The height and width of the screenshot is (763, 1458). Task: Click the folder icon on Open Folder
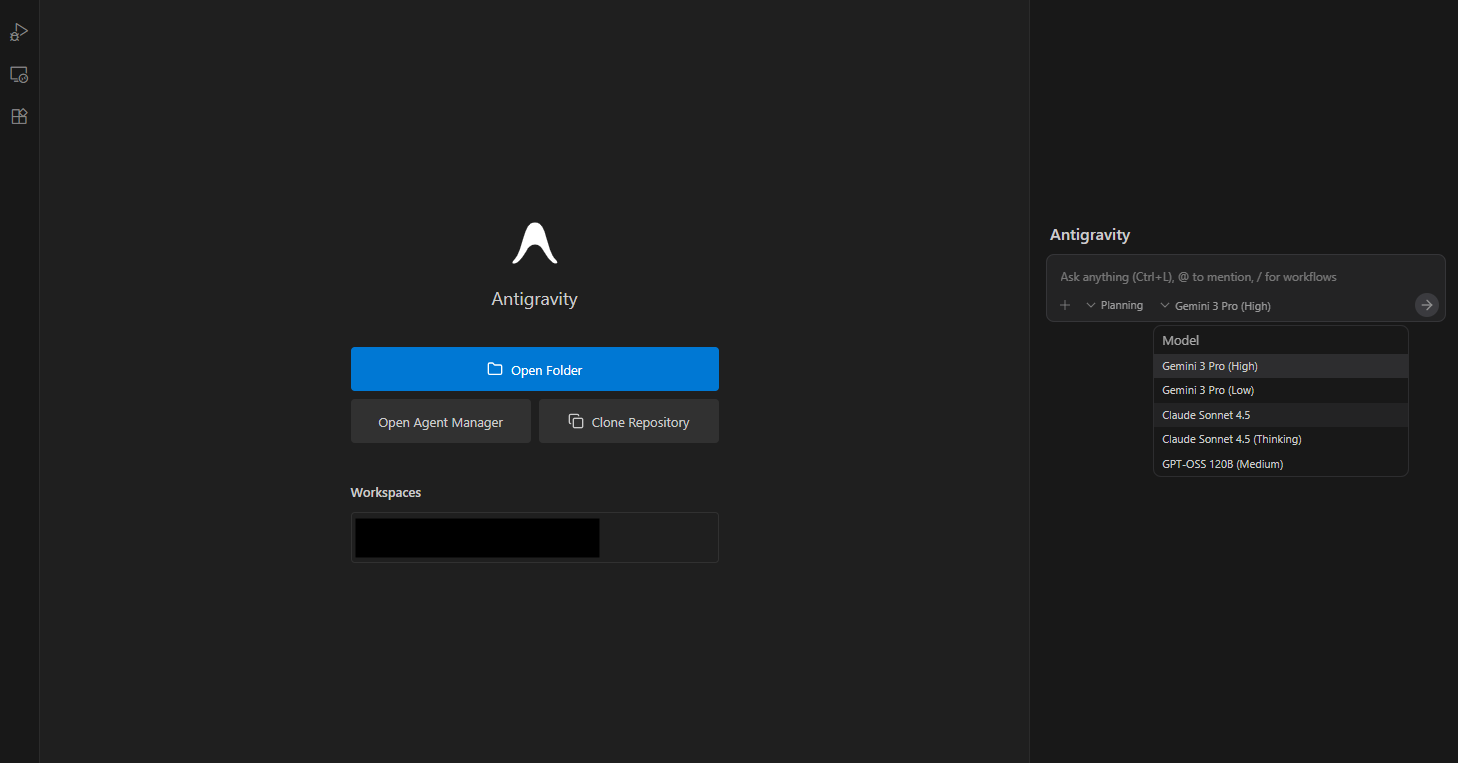[x=495, y=370]
